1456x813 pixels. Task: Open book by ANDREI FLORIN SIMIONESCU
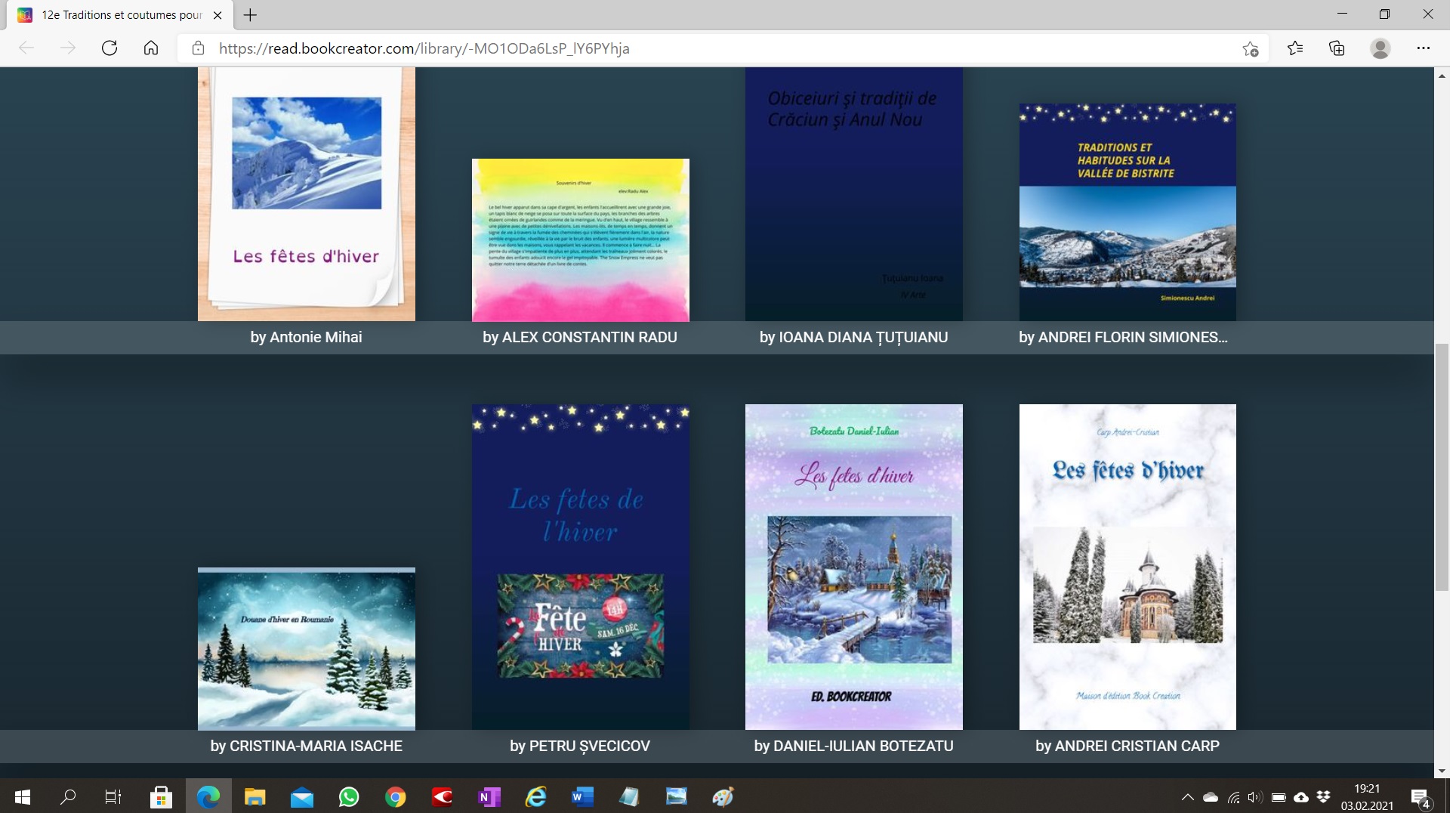(x=1127, y=212)
